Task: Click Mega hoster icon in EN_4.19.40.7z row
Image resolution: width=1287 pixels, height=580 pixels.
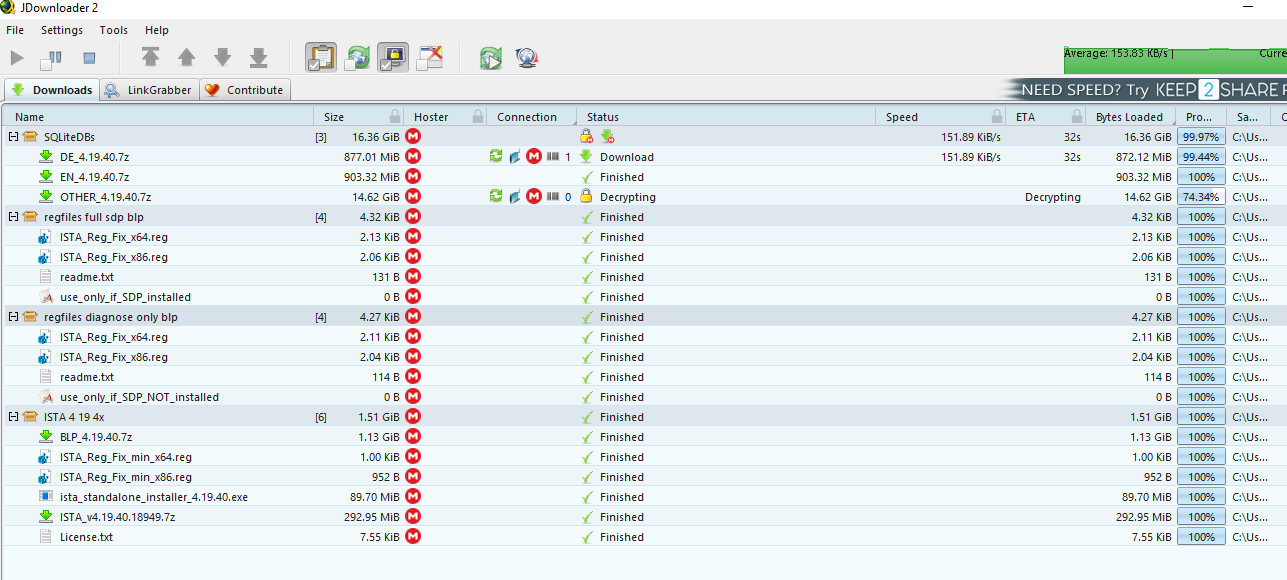Action: [413, 177]
